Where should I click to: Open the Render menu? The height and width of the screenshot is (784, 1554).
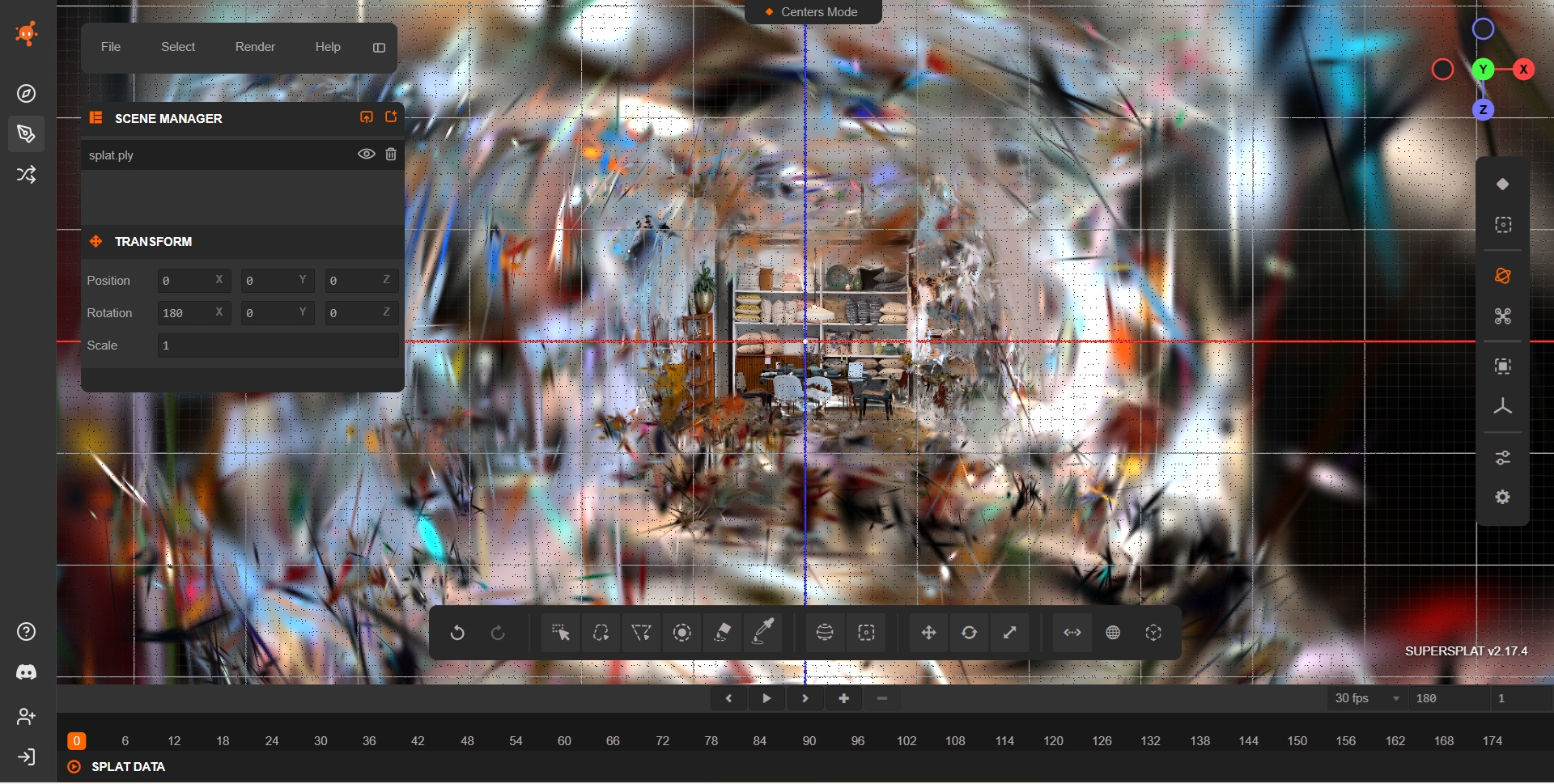click(255, 47)
